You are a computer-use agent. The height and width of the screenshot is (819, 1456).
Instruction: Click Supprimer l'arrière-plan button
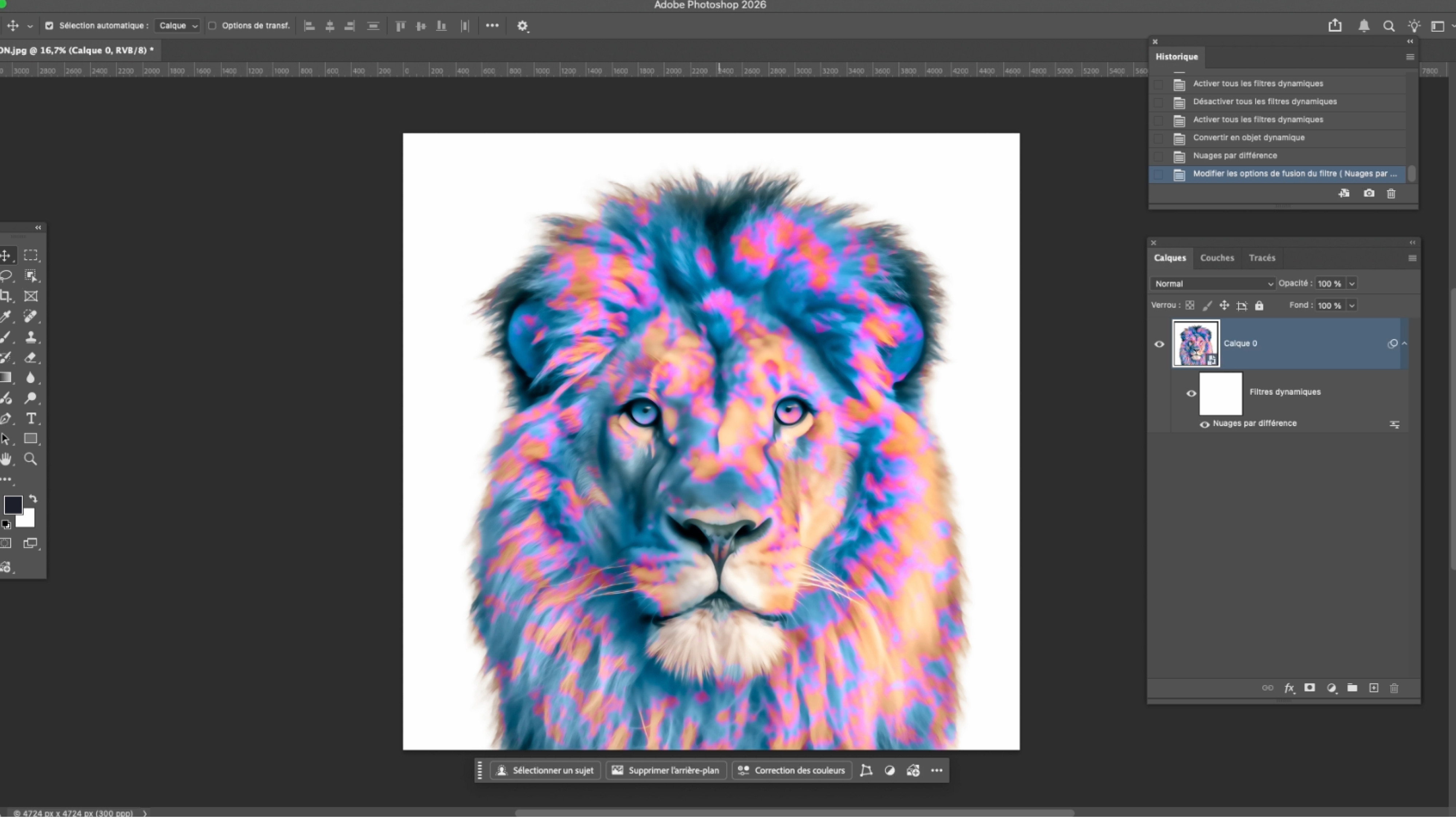(x=666, y=770)
